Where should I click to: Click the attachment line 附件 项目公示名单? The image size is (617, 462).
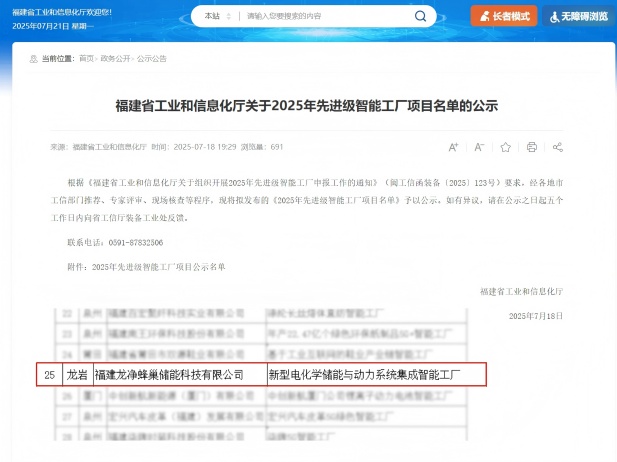146,267
